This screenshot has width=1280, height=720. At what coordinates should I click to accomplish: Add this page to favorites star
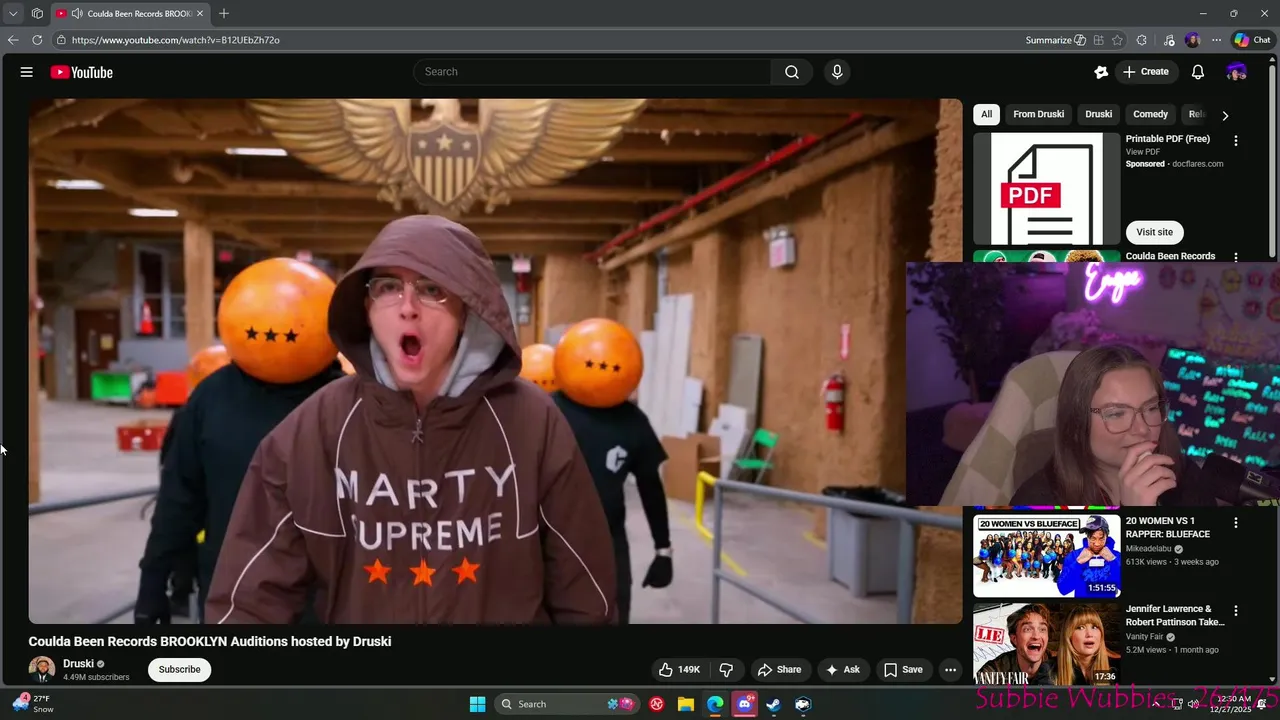(x=1116, y=40)
